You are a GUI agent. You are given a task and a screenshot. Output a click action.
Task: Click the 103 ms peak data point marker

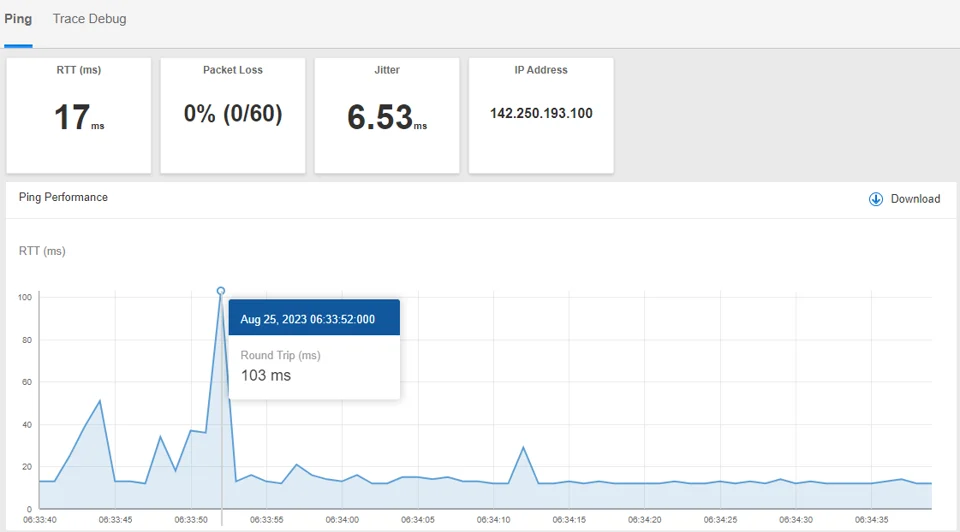click(220, 291)
